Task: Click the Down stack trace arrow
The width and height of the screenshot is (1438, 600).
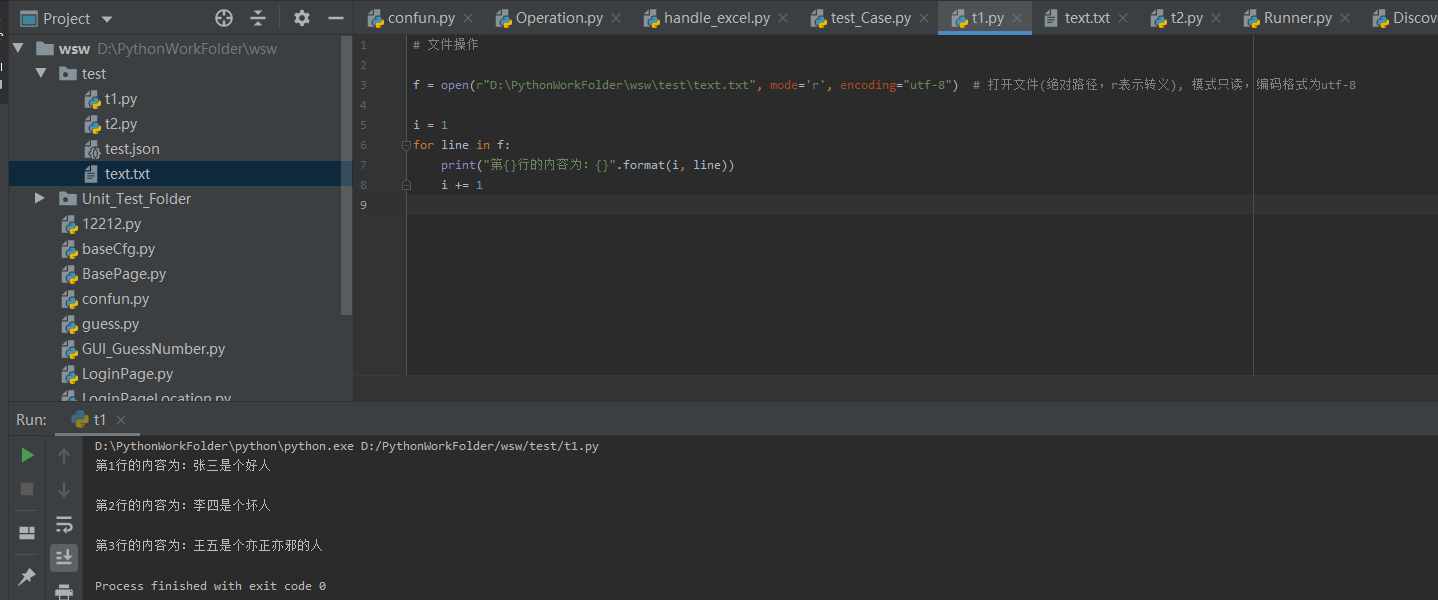Action: [x=64, y=490]
